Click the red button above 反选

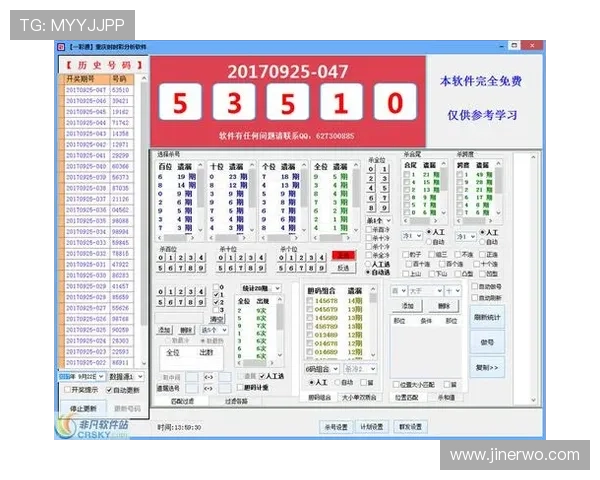(x=343, y=255)
